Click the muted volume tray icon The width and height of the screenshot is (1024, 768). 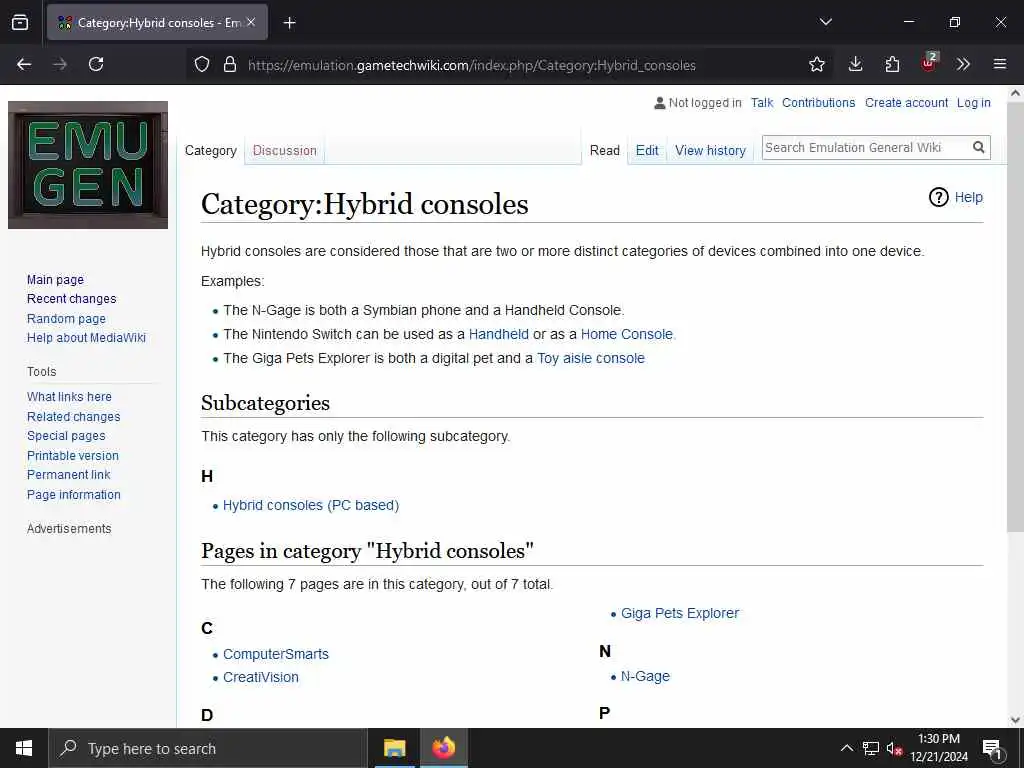tap(895, 749)
